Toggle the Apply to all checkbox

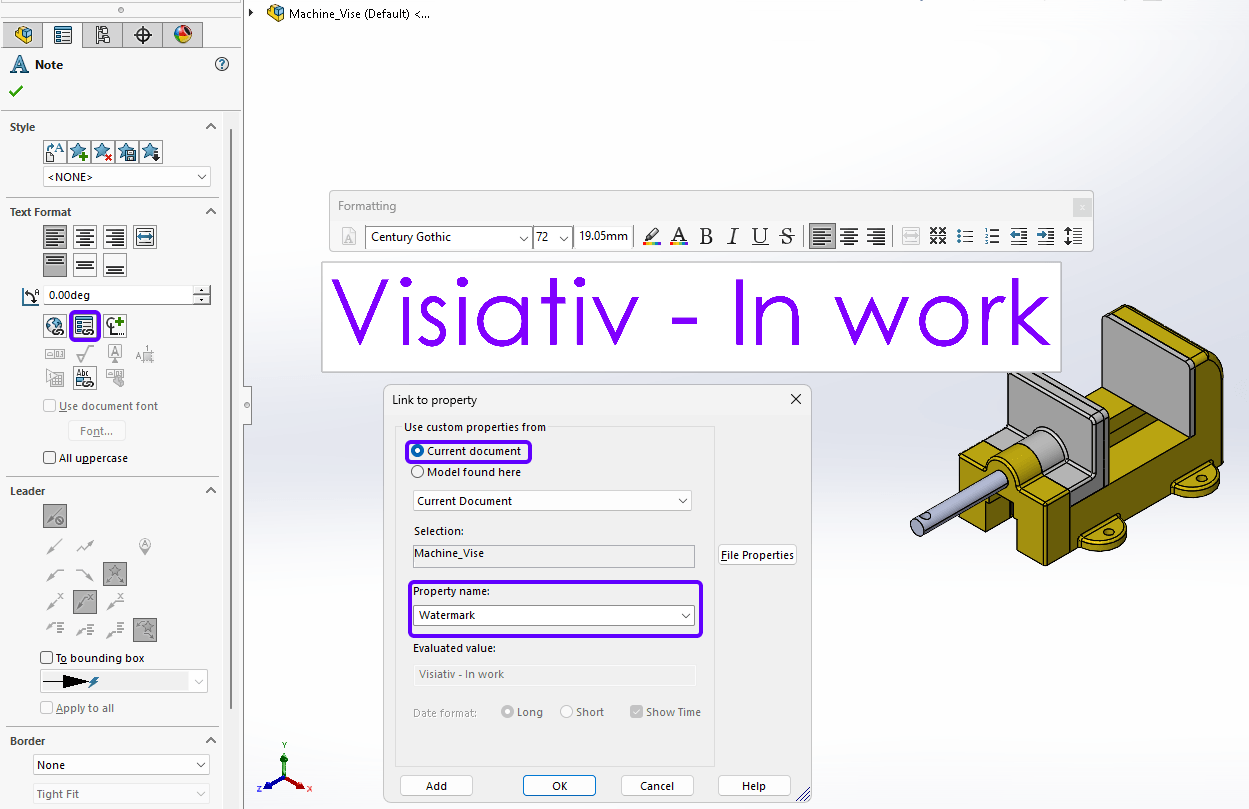click(46, 708)
